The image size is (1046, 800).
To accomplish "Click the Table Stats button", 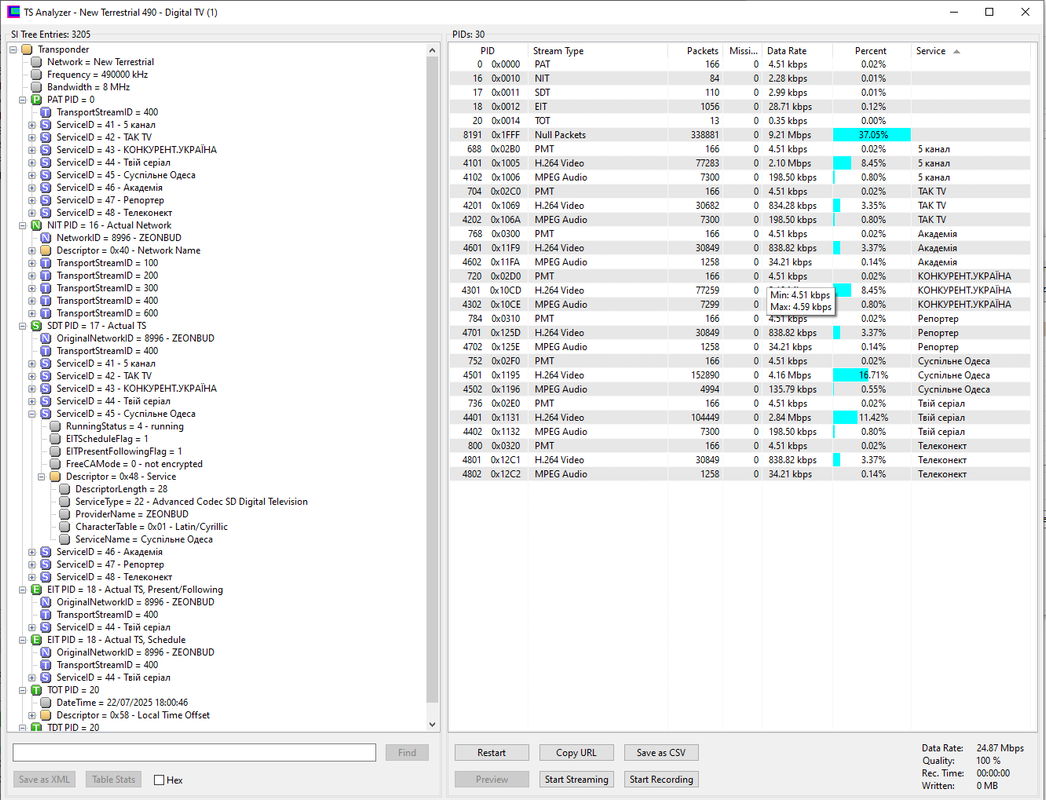I will coord(113,779).
